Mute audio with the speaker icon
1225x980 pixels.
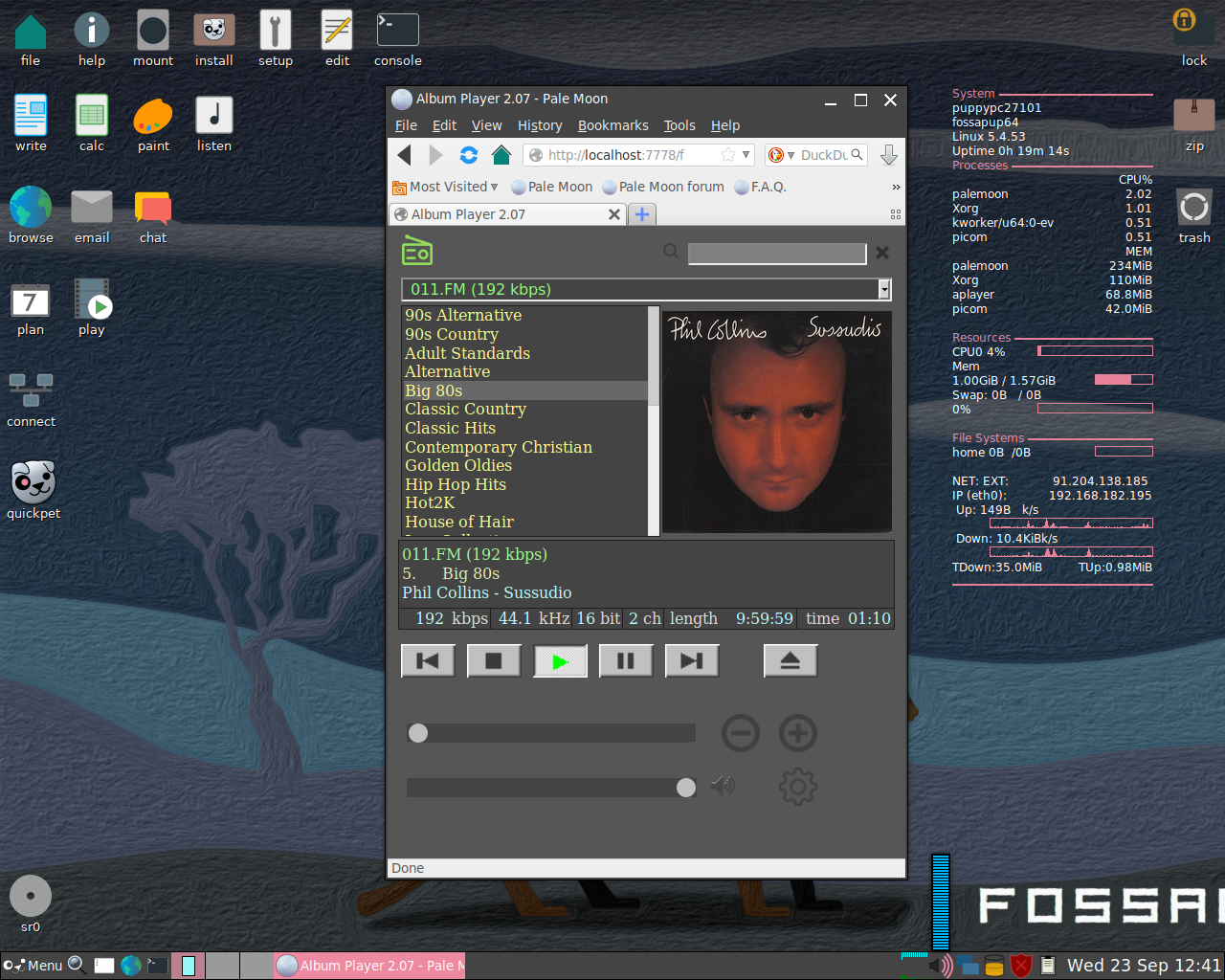723,786
